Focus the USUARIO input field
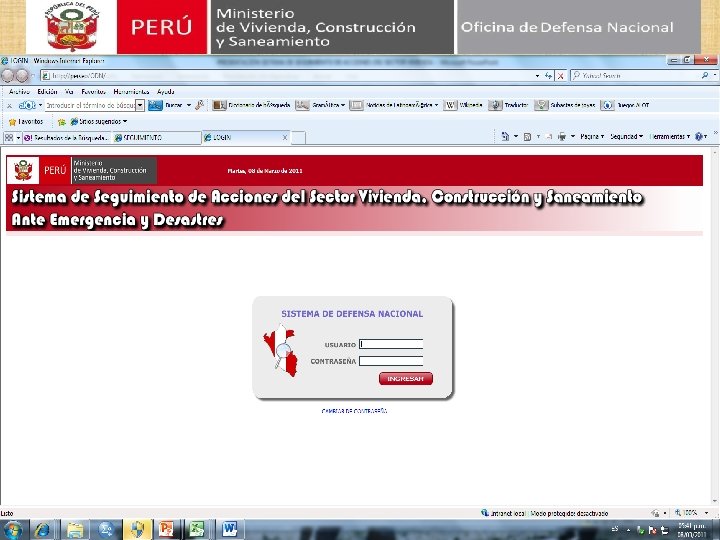 coord(391,344)
